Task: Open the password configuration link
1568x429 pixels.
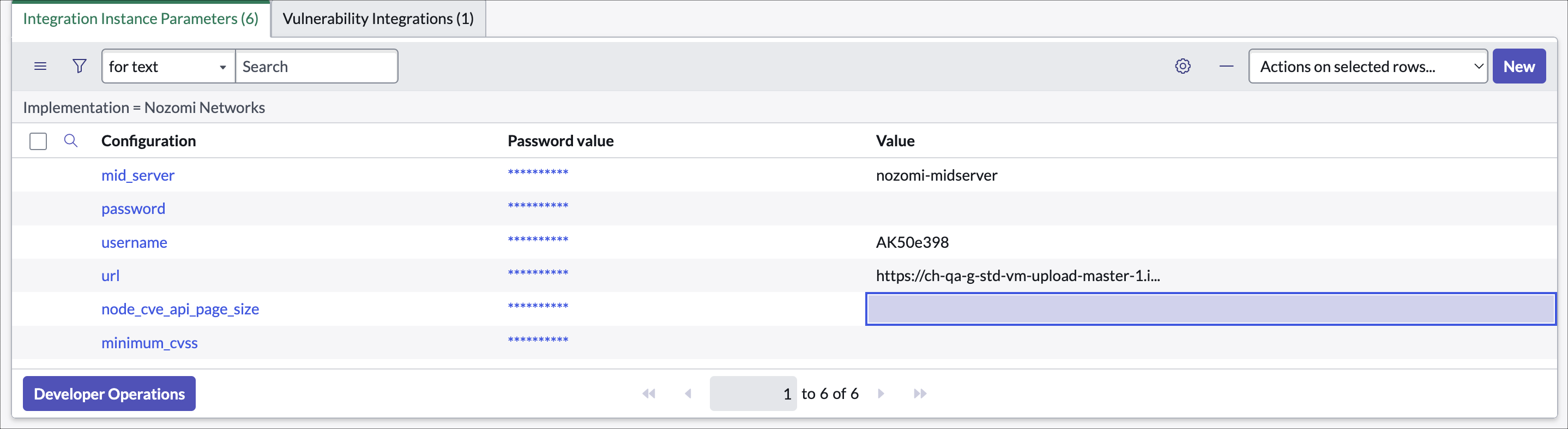Action: (134, 209)
